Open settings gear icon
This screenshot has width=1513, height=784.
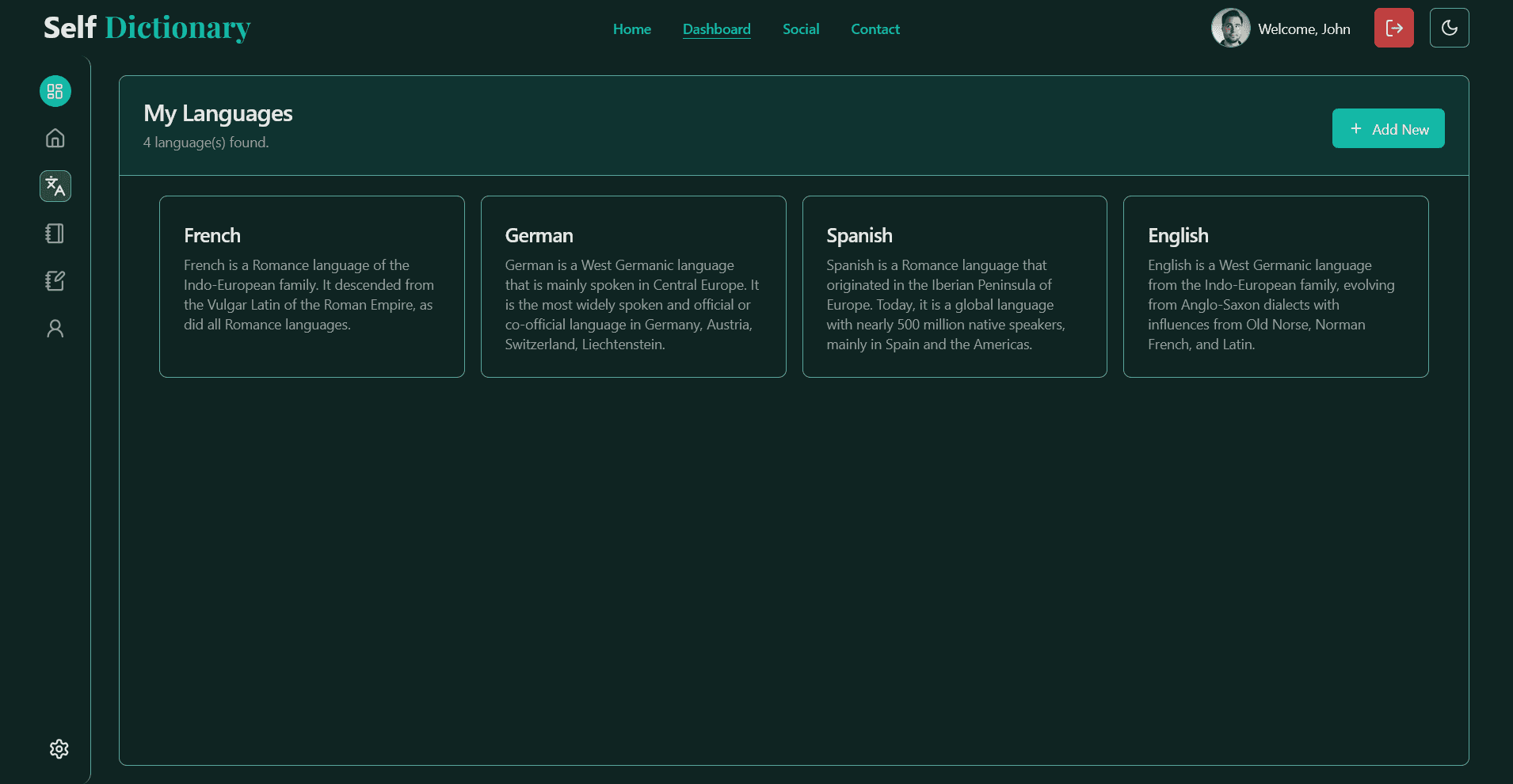coord(59,749)
